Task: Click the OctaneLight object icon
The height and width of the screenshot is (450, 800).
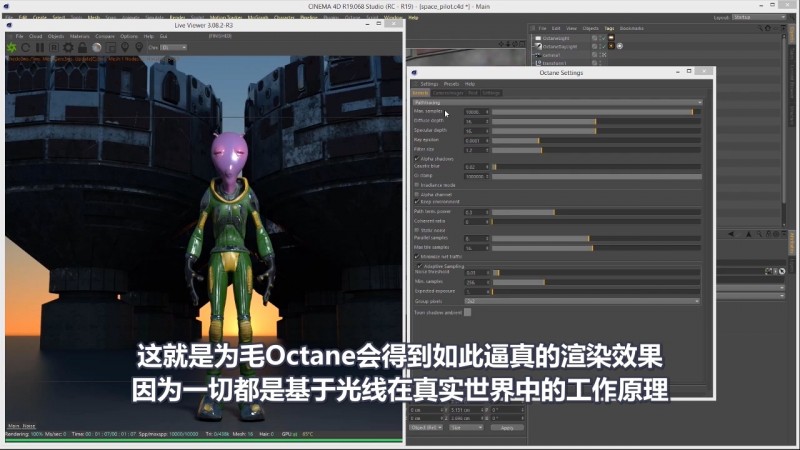Action: tap(538, 38)
